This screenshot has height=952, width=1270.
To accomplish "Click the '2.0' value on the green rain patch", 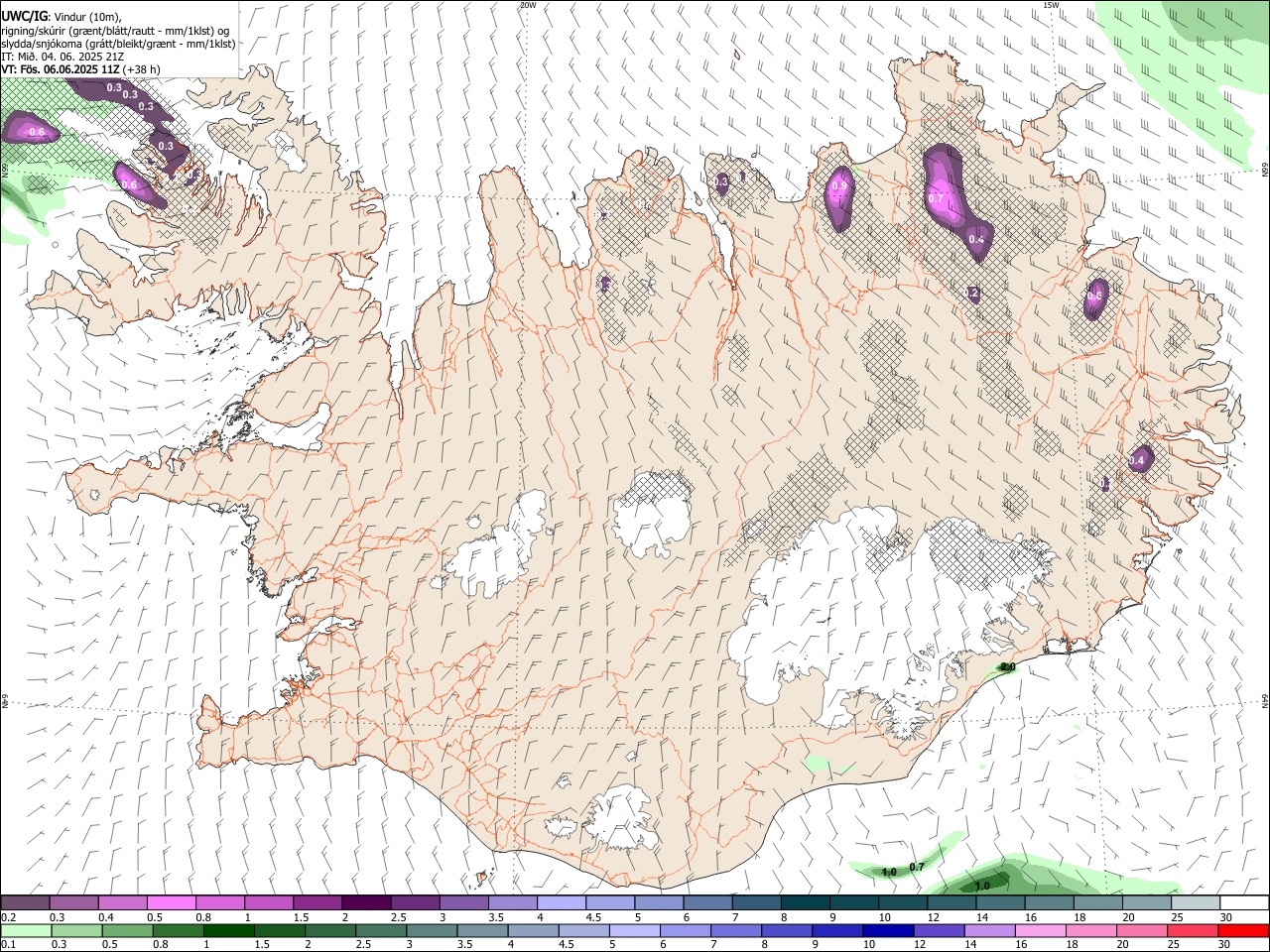I will point(1007,667).
